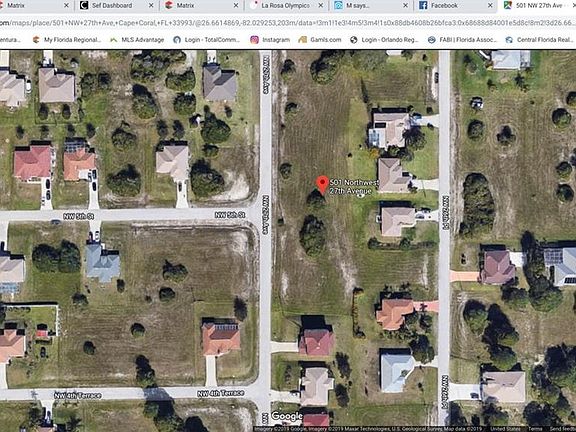This screenshot has height=432, width=576.
Task: Open the Terms link in map footer
Action: click(534, 429)
